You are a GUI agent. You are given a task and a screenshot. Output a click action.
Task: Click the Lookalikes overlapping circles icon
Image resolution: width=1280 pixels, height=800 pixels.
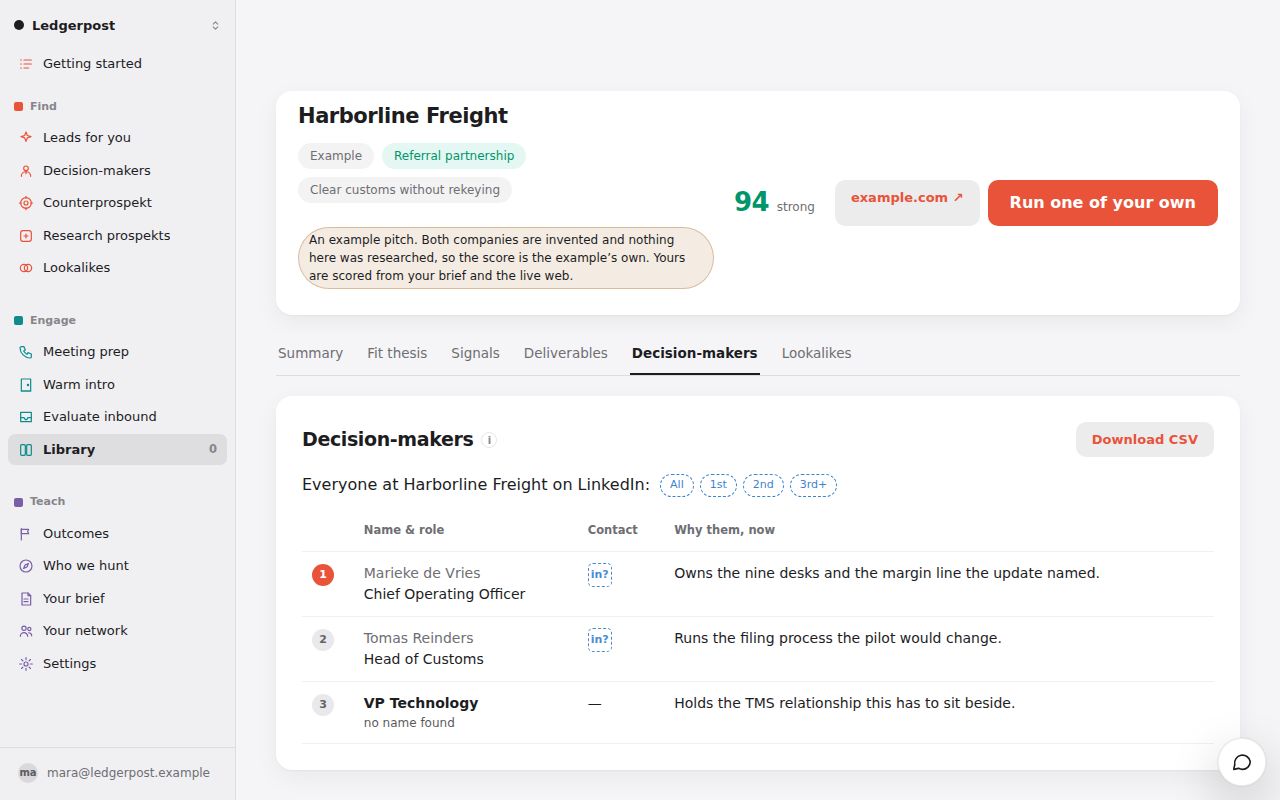click(26, 268)
